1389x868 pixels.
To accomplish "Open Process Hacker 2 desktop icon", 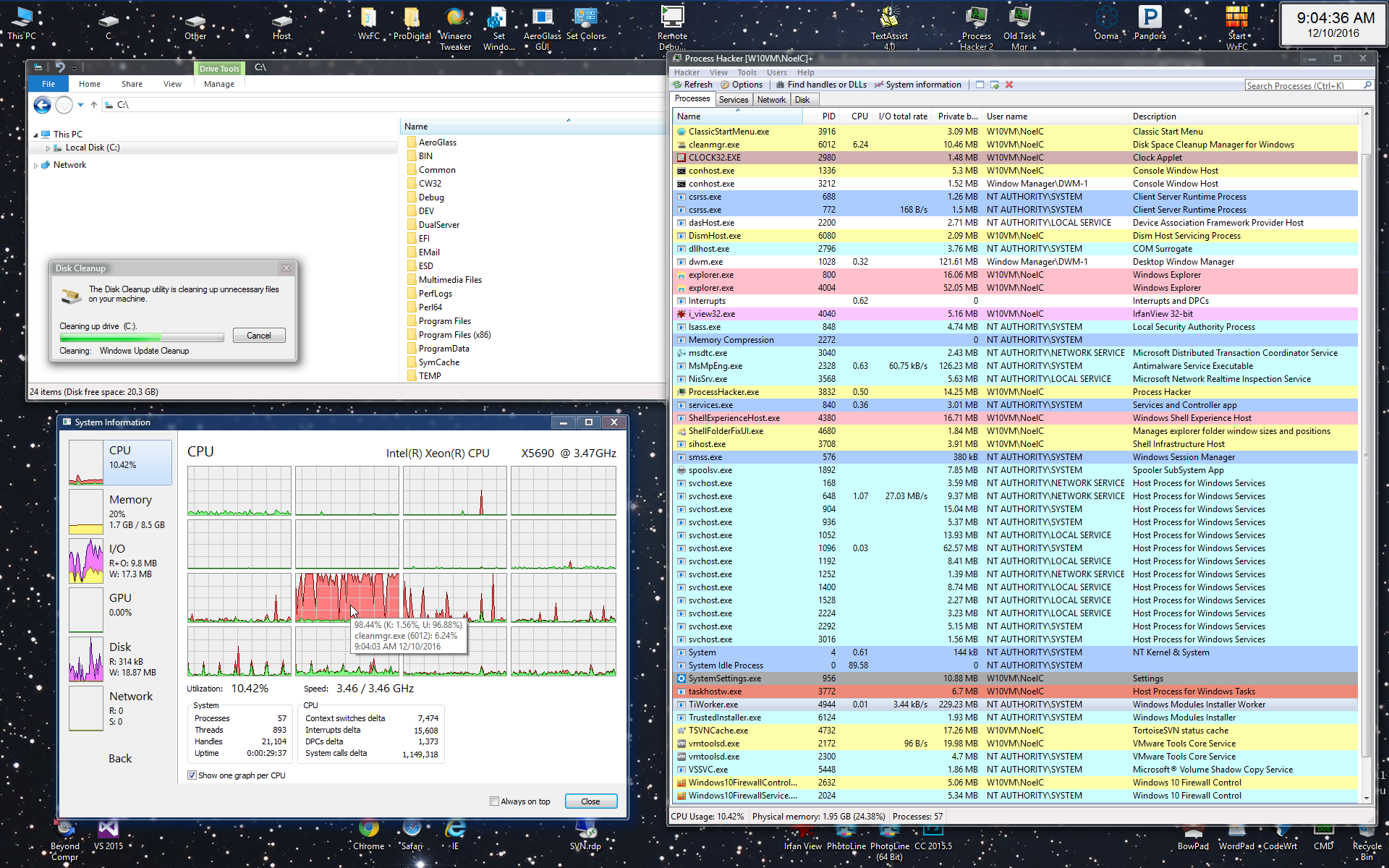I will (977, 29).
